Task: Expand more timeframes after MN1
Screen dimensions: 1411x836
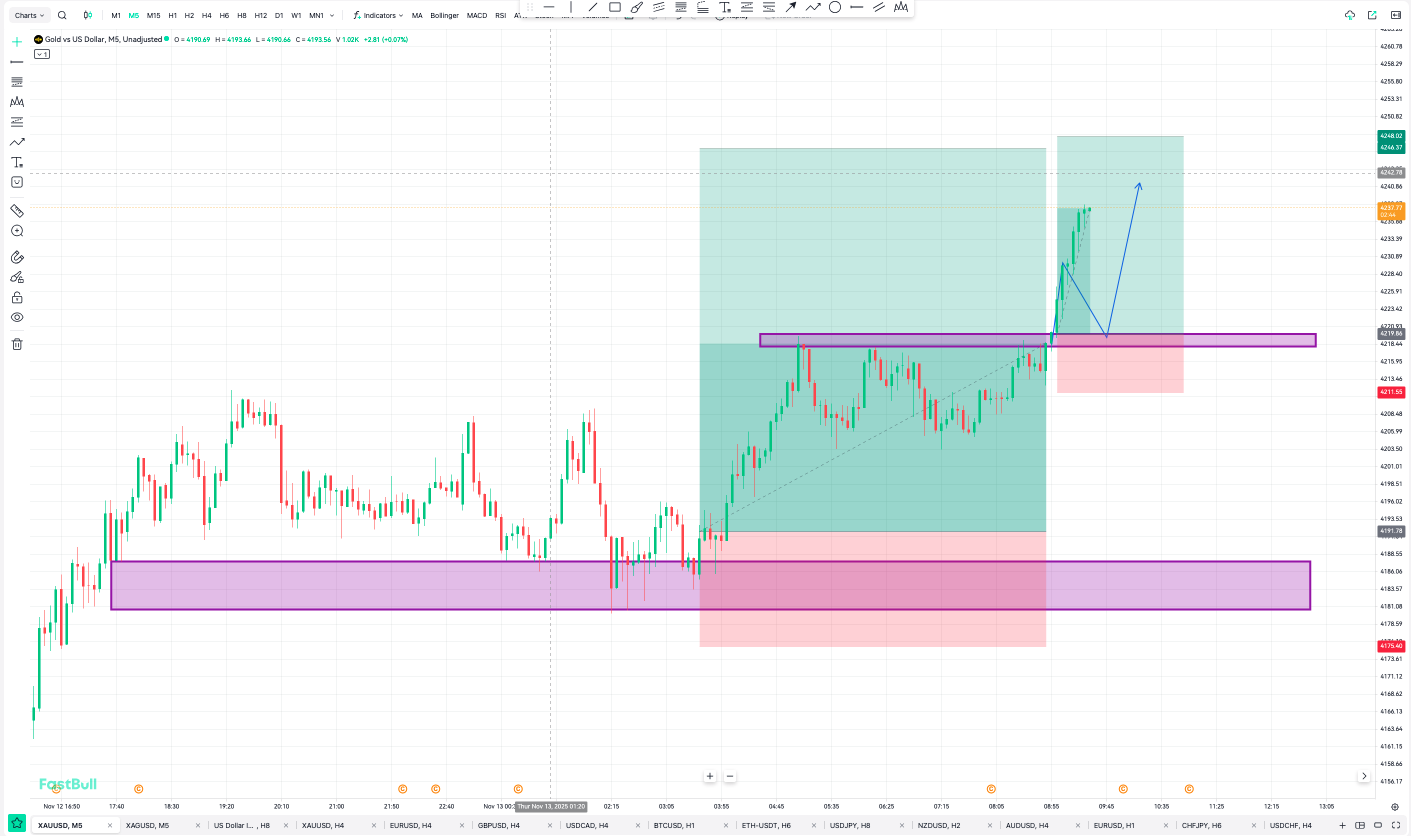Action: tap(331, 15)
